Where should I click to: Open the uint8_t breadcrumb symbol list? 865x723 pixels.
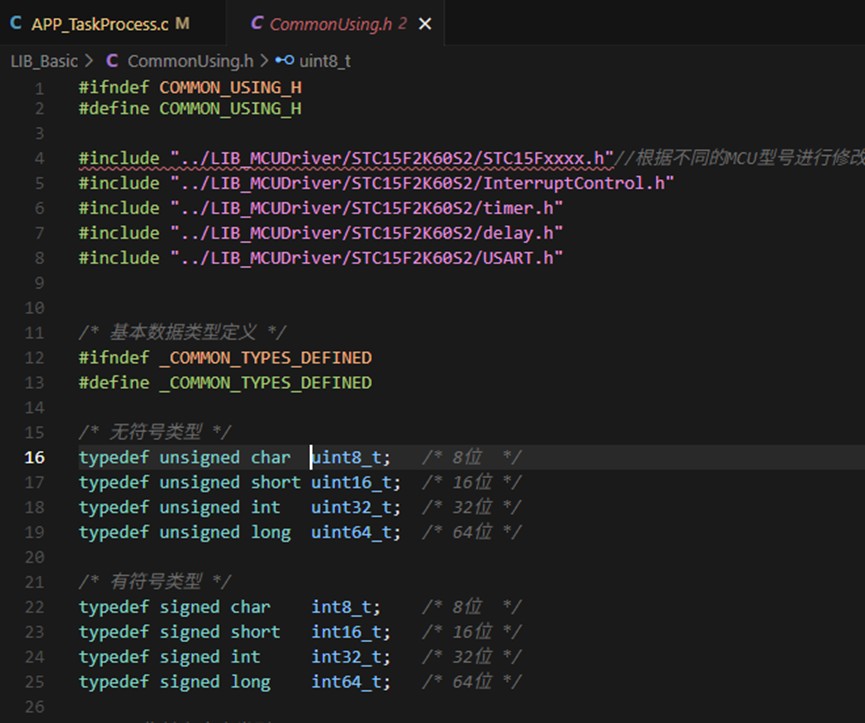point(325,61)
